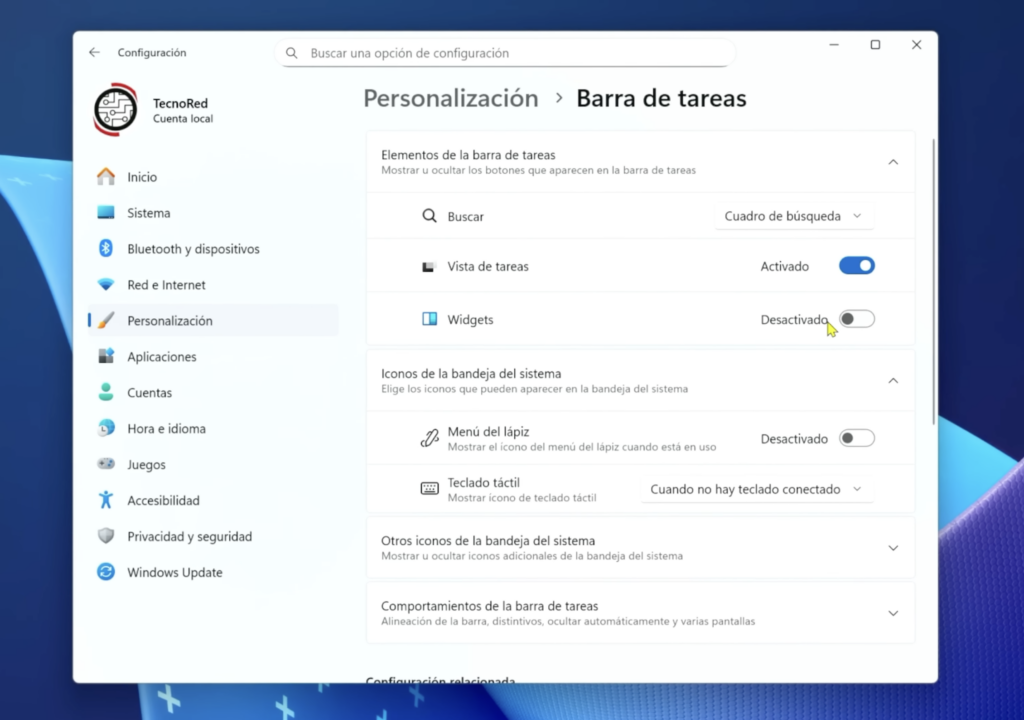Open the Cuadro de búsqueda dropdown
The height and width of the screenshot is (720, 1024).
pos(793,216)
